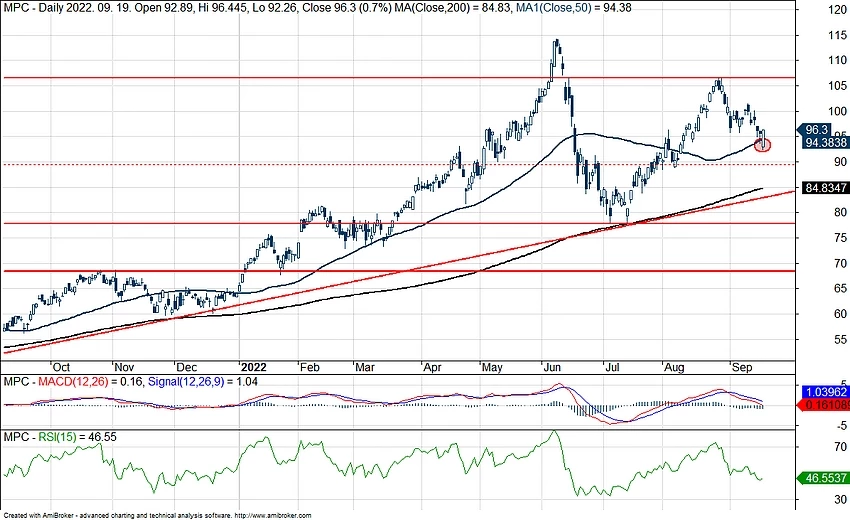The image size is (850, 520).
Task: Click the Oct label on time axis
Action: coord(61,367)
